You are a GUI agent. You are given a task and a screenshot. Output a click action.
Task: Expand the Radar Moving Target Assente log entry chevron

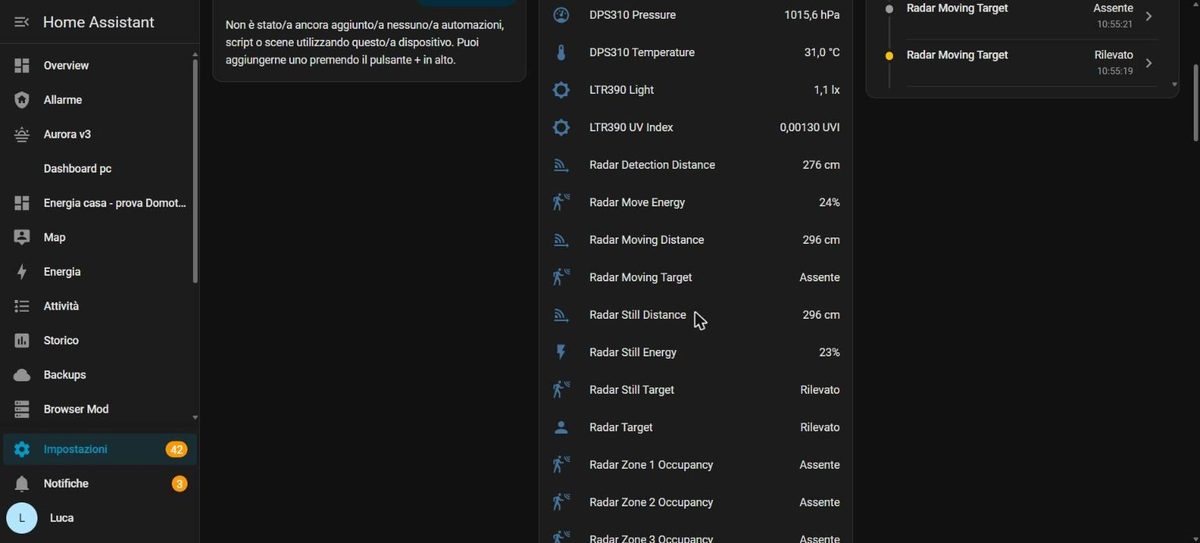click(x=1149, y=16)
